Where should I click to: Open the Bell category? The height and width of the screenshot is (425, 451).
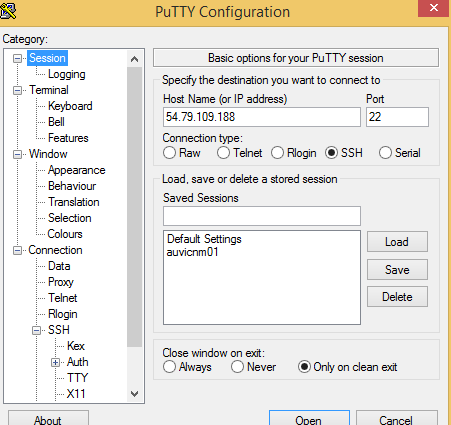click(56, 122)
